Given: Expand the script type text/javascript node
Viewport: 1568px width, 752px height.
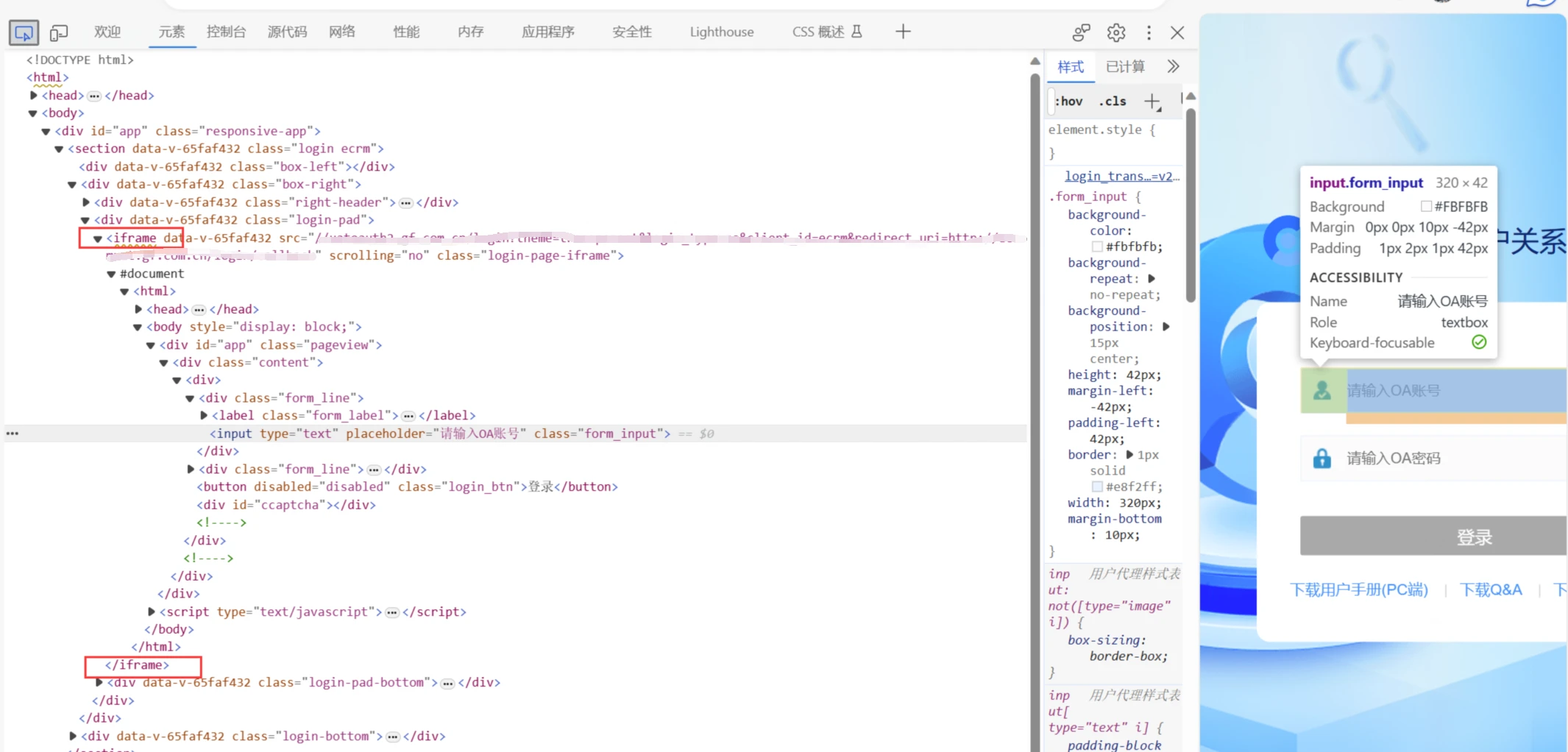Looking at the screenshot, I should (152, 611).
